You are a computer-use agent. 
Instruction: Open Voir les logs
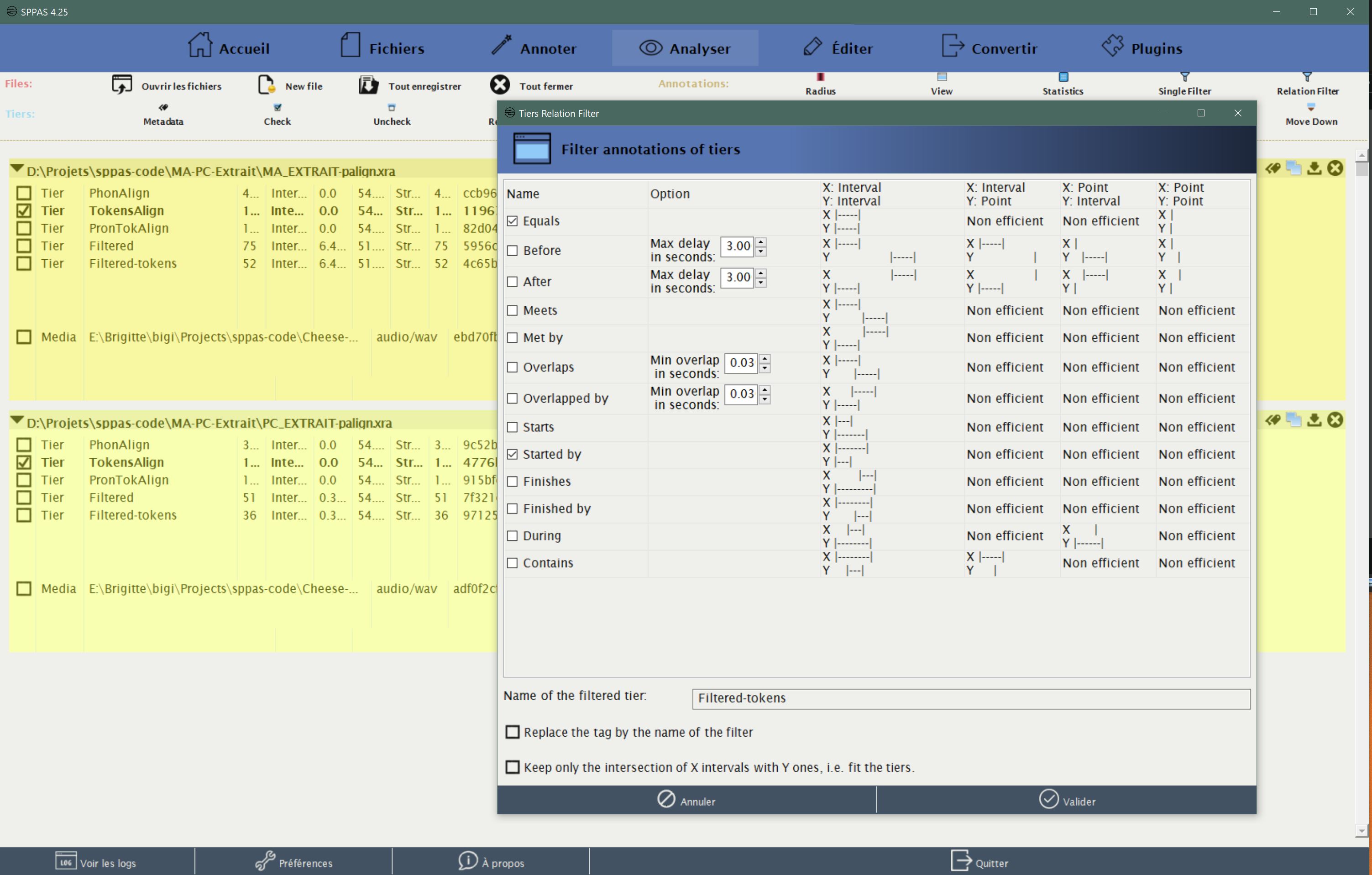[x=96, y=861]
